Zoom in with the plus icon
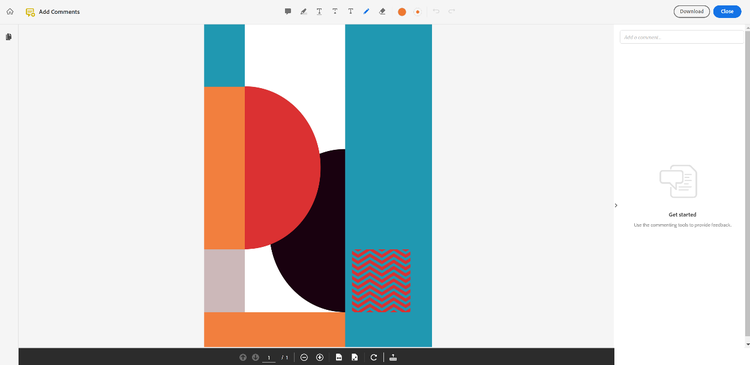Image resolution: width=750 pixels, height=365 pixels. (x=320, y=357)
